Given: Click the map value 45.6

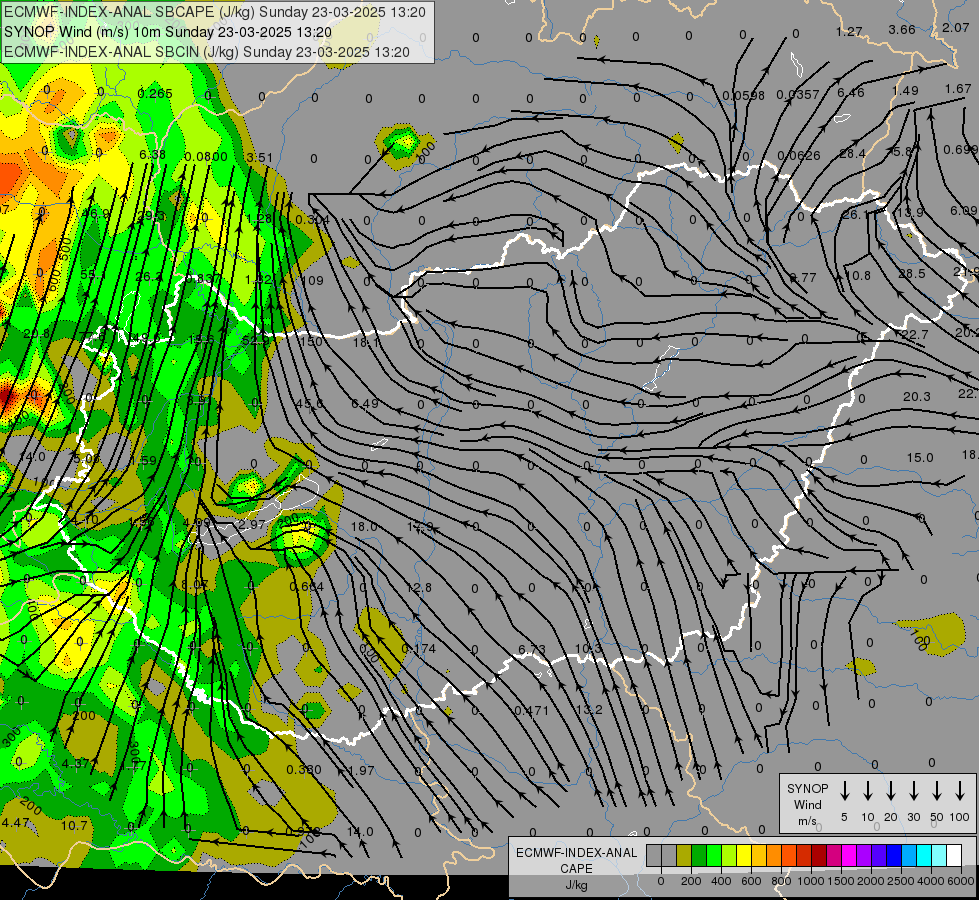Looking at the screenshot, I should 310,404.
